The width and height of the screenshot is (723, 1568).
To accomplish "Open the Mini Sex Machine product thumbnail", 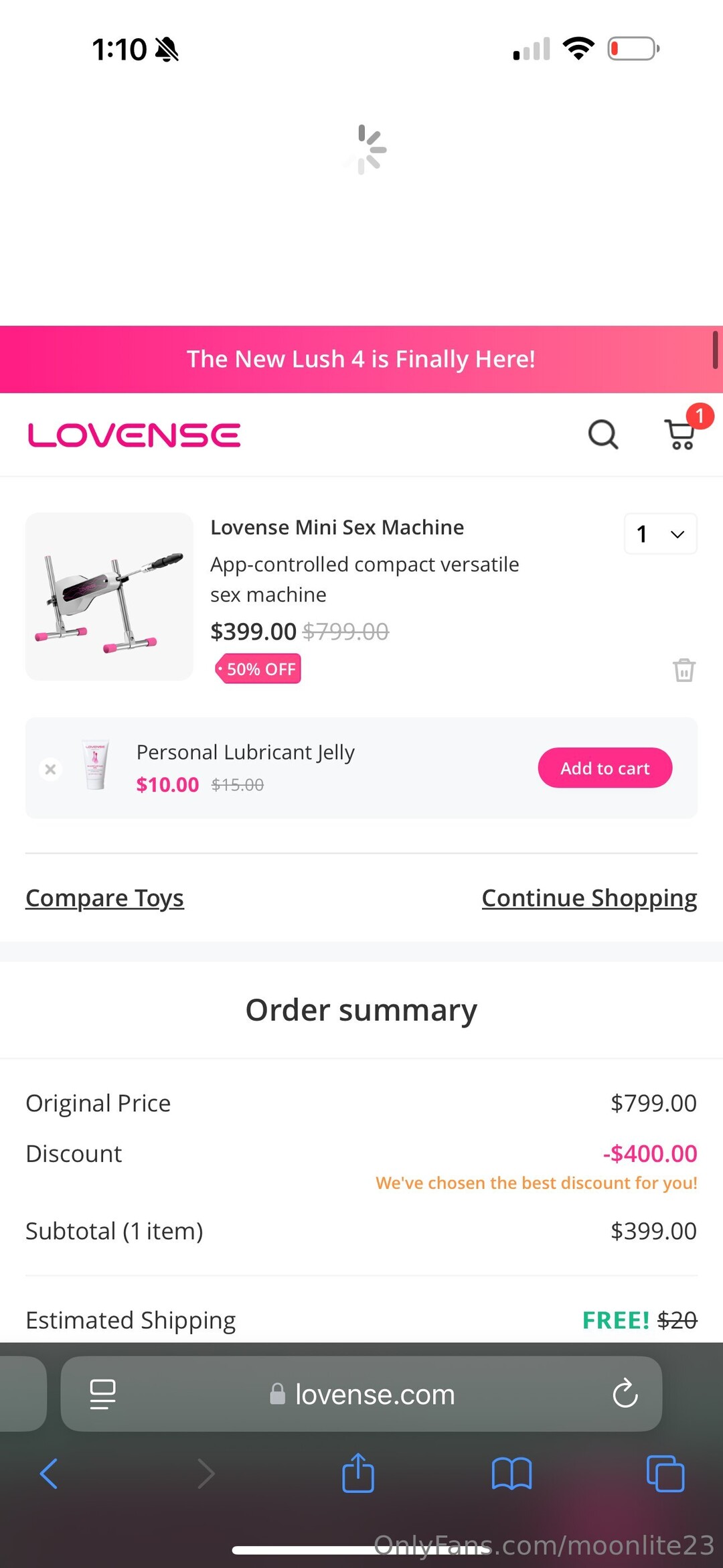I will point(109,597).
